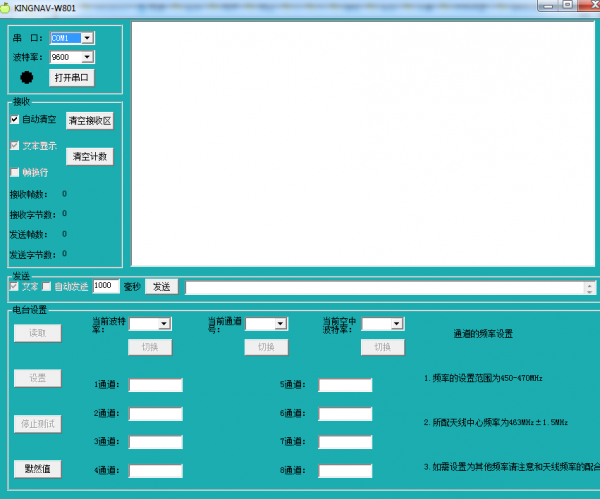Open the 波特率 9600 dropdown
This screenshot has height=499, width=600.
(x=87, y=57)
